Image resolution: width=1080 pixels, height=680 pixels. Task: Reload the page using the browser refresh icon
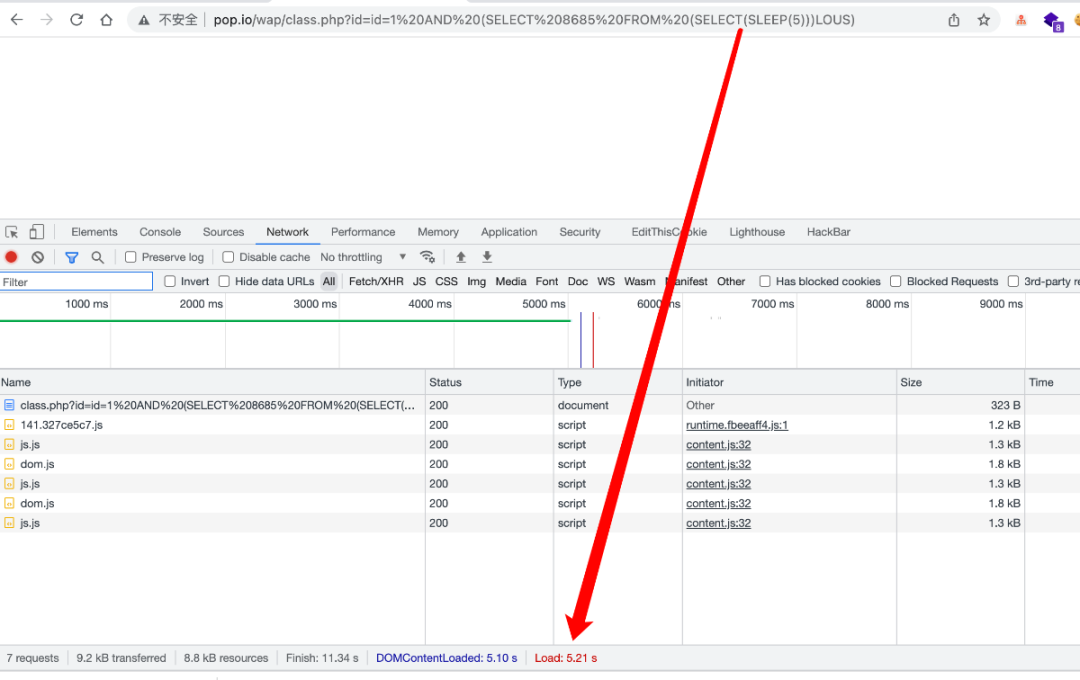[76, 20]
